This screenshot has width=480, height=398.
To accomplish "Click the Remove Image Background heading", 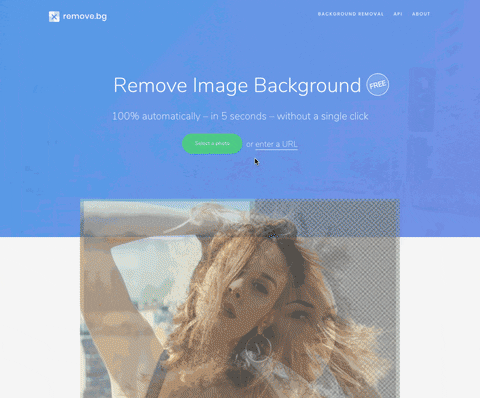I will [x=237, y=85].
